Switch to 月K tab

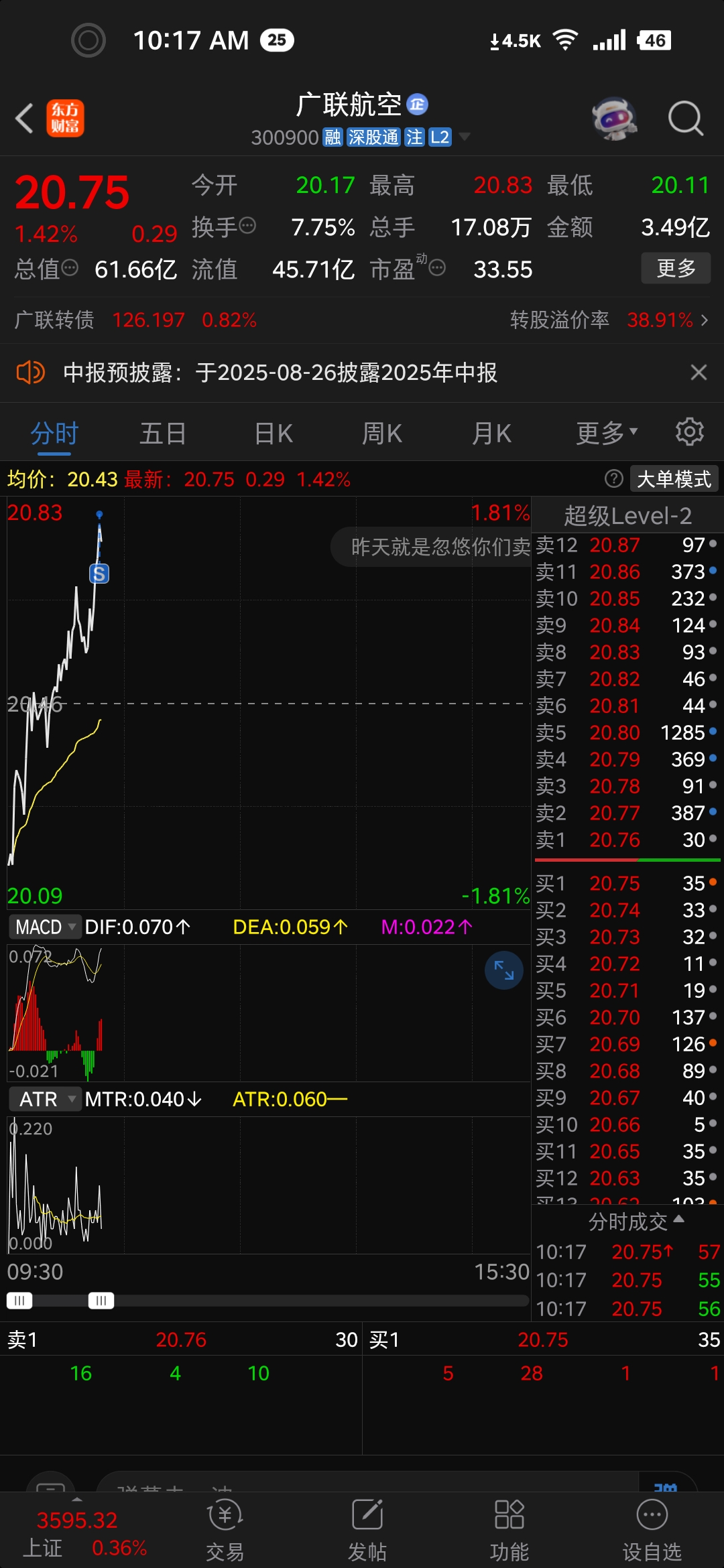pyautogui.click(x=491, y=434)
